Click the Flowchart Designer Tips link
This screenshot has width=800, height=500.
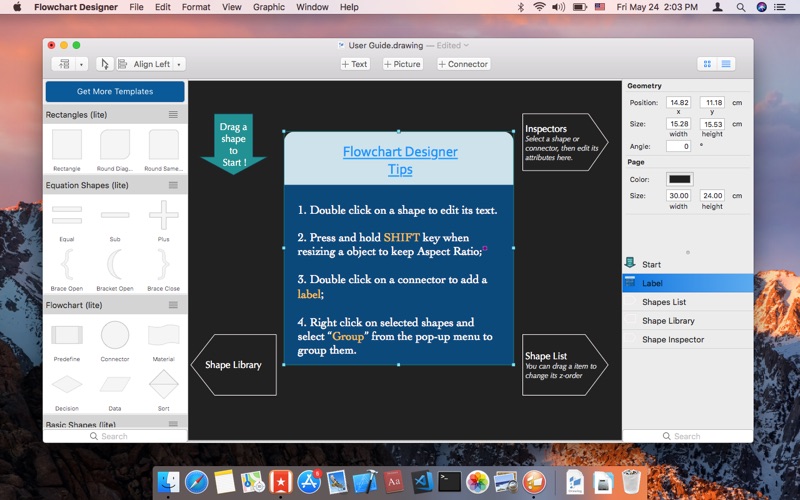[x=400, y=160]
